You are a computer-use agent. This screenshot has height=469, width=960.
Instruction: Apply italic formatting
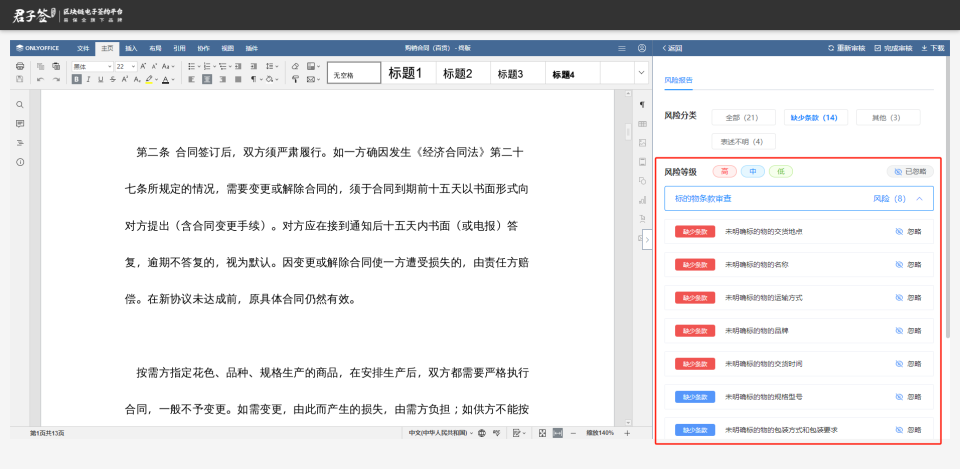click(x=88, y=79)
